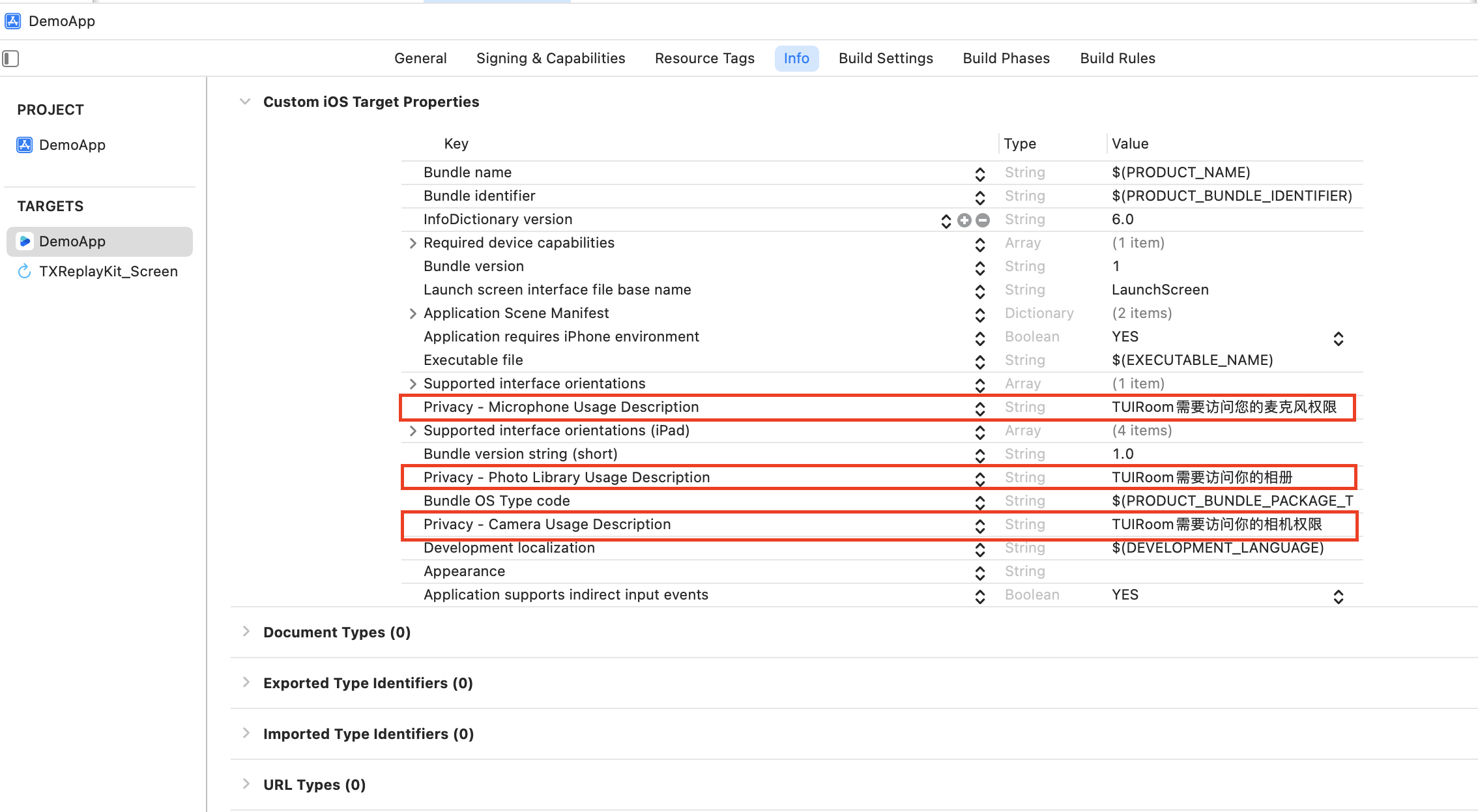Open Signing & Capabilities tab
The image size is (1478, 812).
[x=551, y=59]
